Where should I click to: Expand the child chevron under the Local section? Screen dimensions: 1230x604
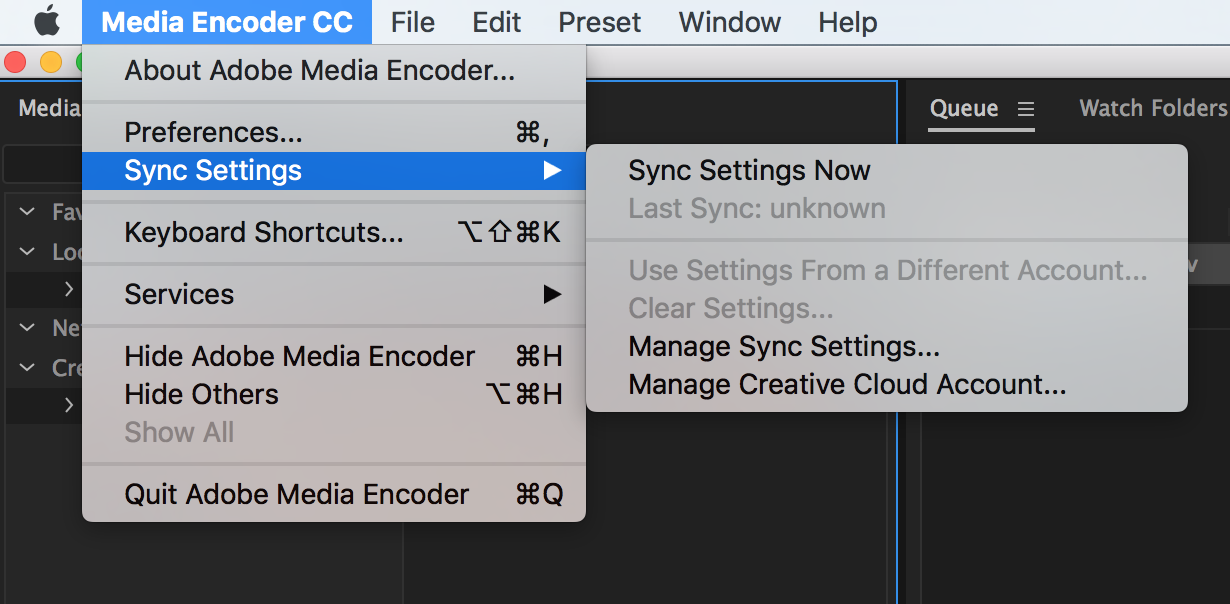point(68,289)
